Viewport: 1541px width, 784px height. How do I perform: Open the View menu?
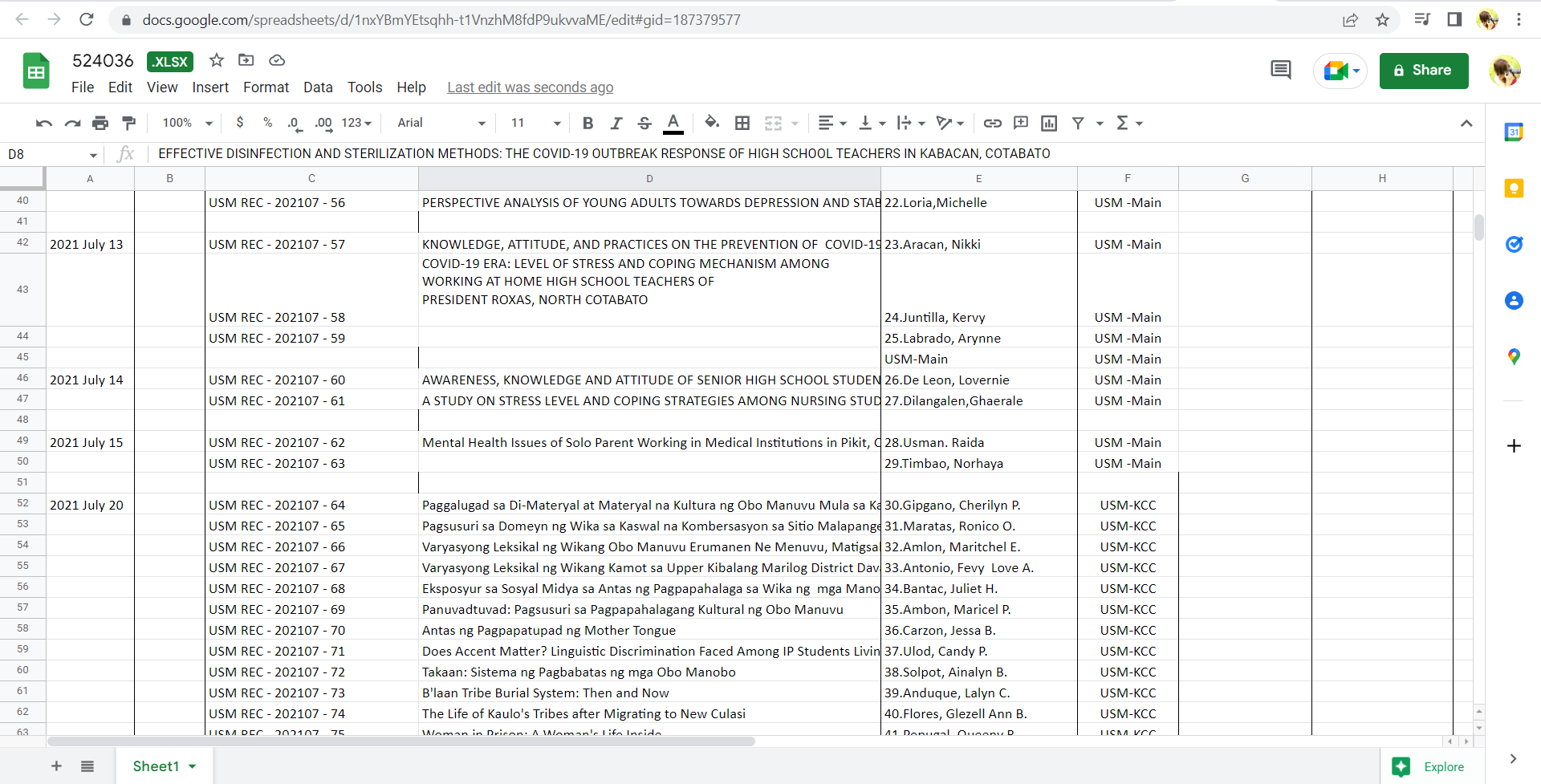click(162, 87)
